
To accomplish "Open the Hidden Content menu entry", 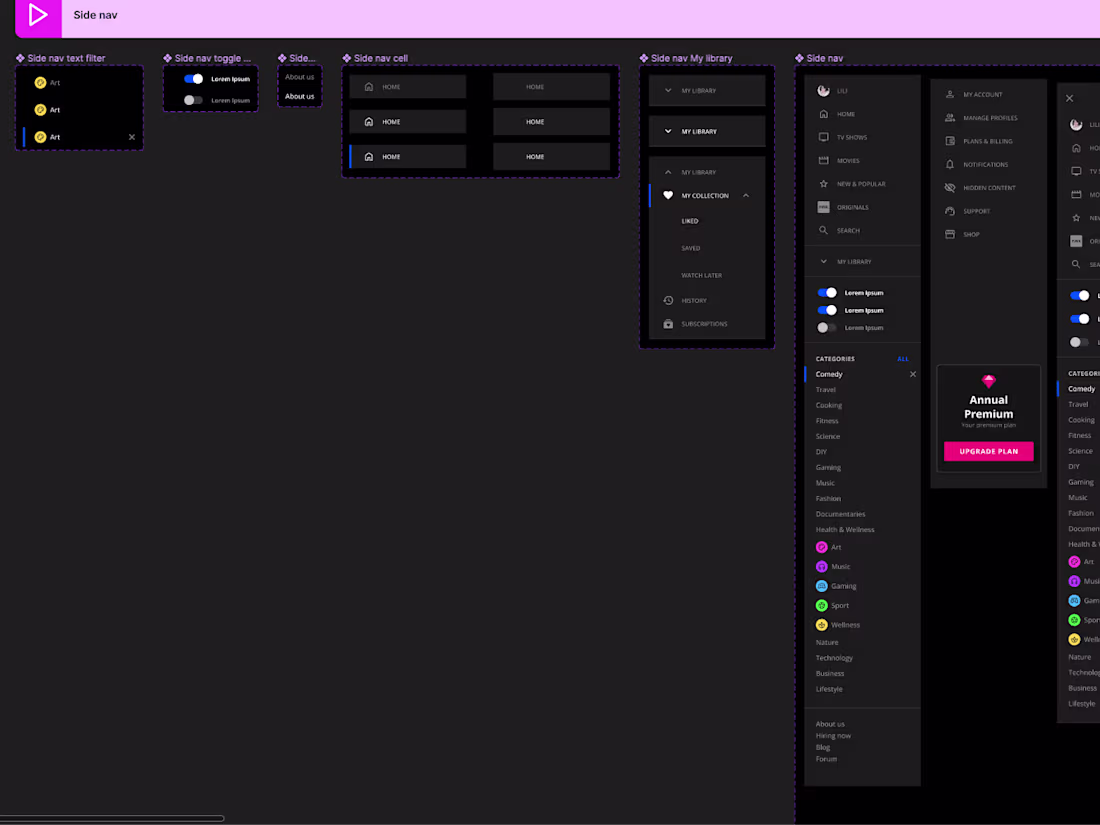I will point(988,187).
